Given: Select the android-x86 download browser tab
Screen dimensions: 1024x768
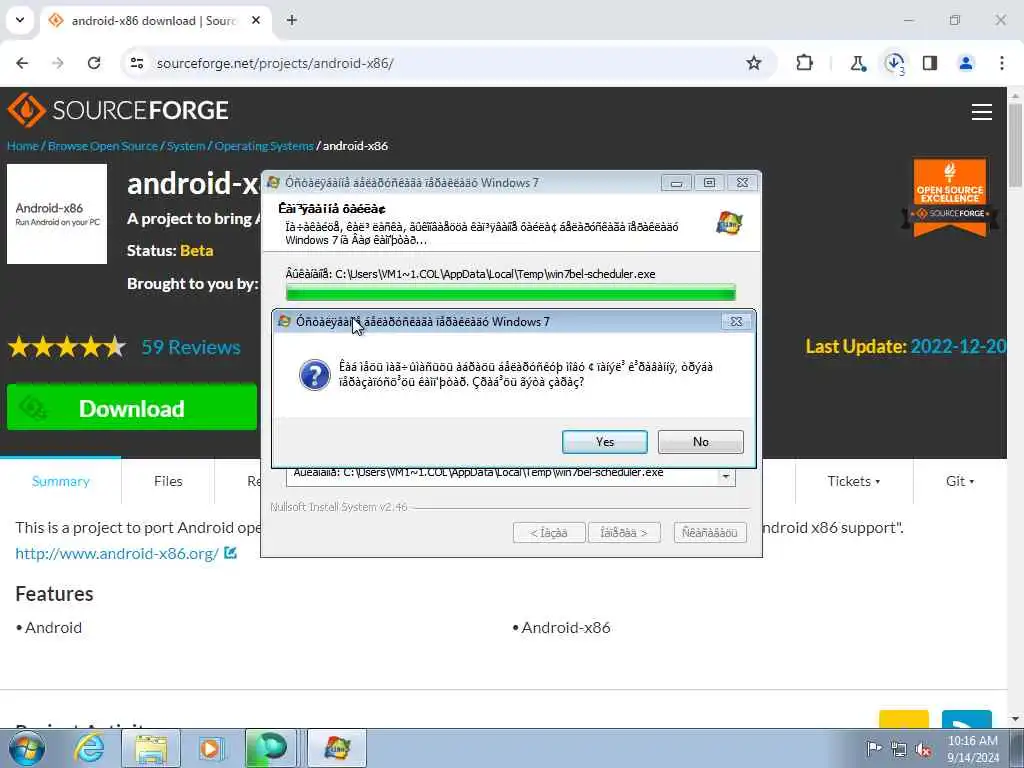Looking at the screenshot, I should click(x=156, y=20).
